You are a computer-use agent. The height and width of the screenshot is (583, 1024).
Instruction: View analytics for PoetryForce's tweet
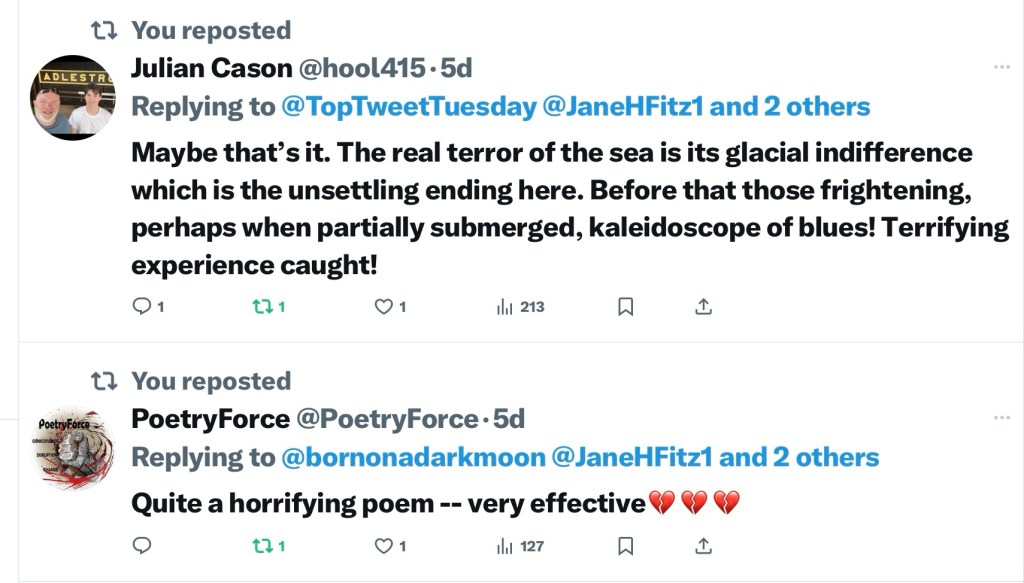(505, 546)
